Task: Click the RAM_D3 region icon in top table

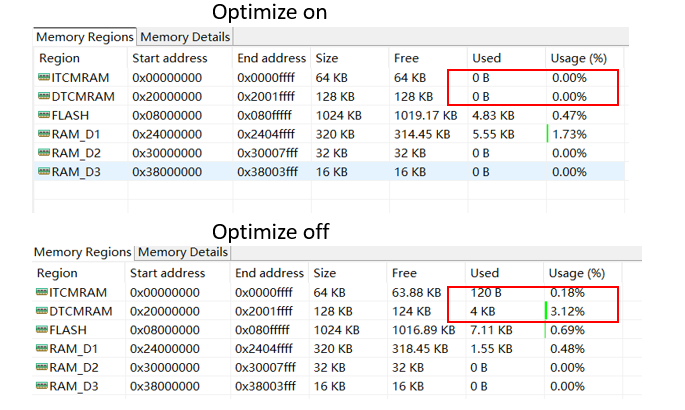Action: (43, 172)
